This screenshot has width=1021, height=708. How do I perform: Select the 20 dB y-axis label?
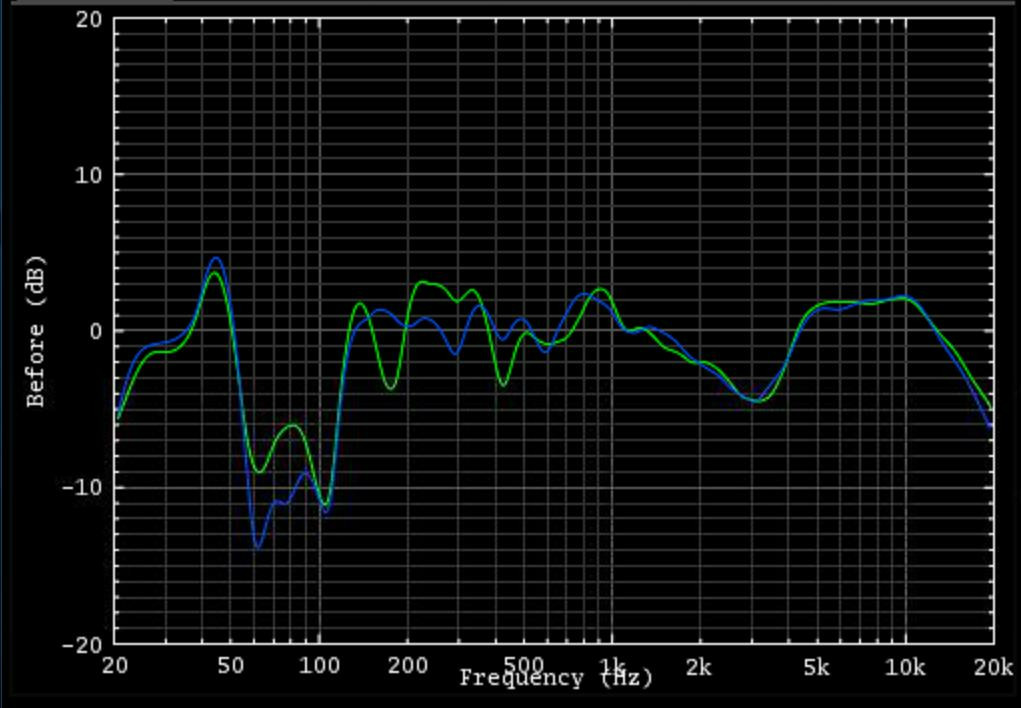tap(87, 19)
